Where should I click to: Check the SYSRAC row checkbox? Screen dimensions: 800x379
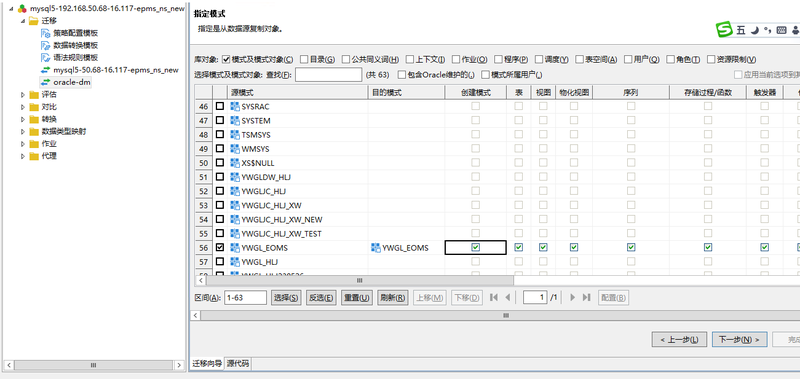pos(220,107)
